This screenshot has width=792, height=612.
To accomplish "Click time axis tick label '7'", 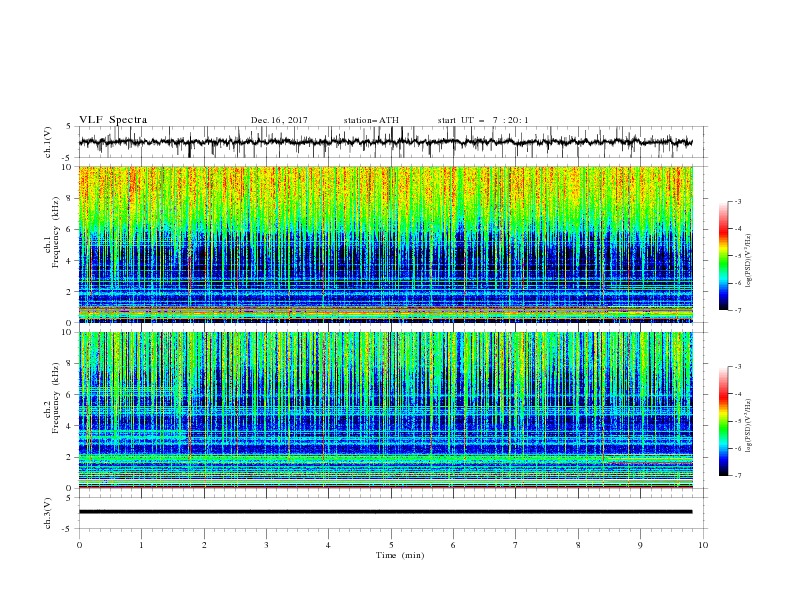I will click(516, 545).
